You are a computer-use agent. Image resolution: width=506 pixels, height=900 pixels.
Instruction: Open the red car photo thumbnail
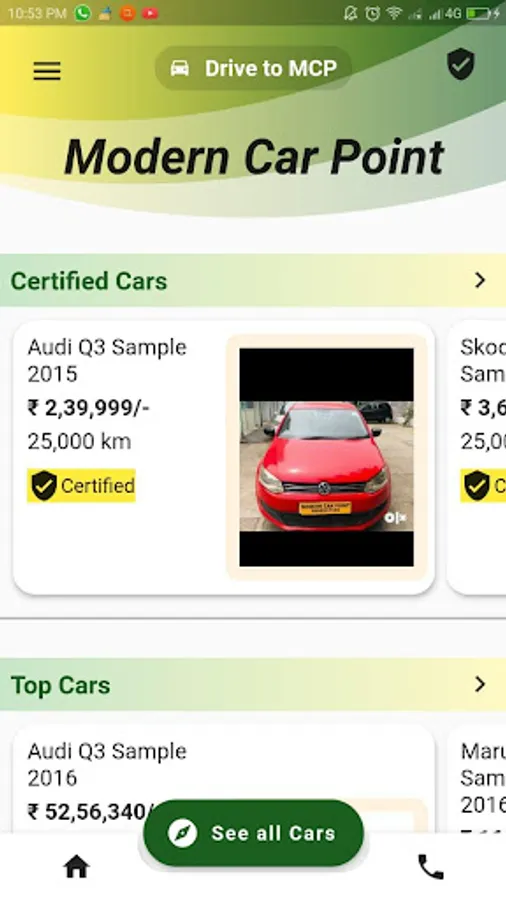326,457
